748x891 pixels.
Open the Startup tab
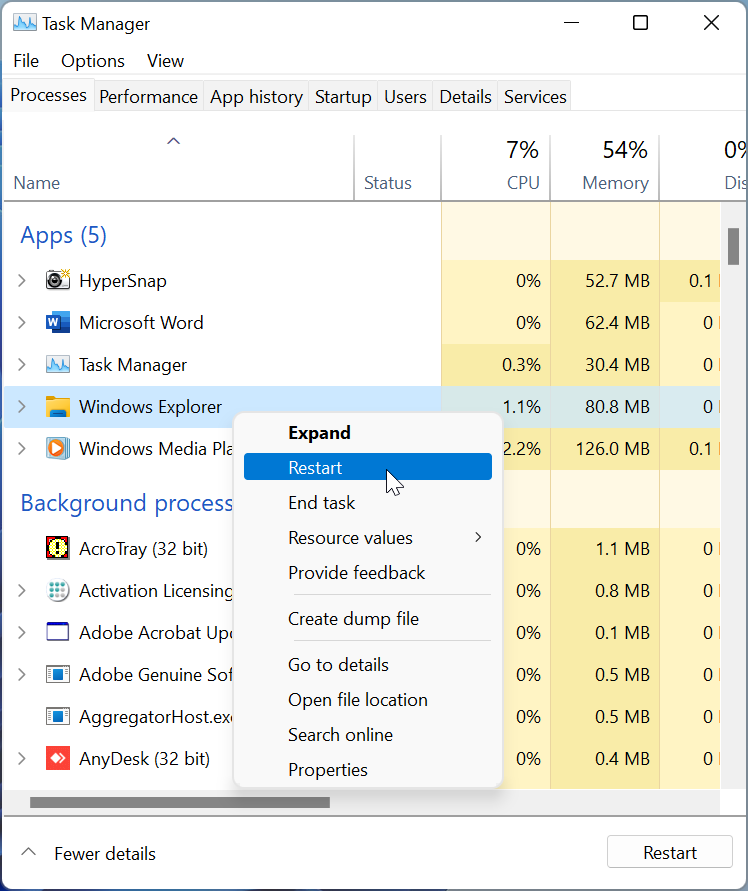tap(343, 97)
